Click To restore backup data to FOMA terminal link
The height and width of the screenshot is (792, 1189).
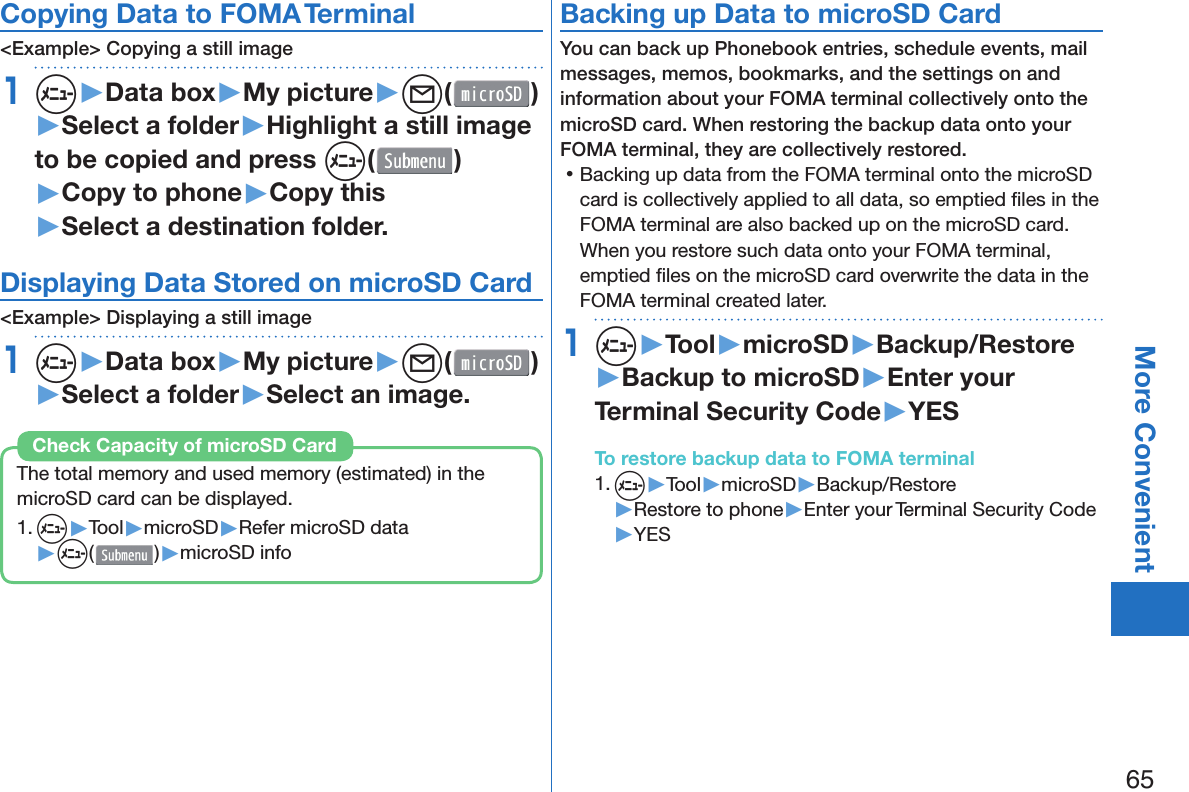pyautogui.click(x=785, y=458)
